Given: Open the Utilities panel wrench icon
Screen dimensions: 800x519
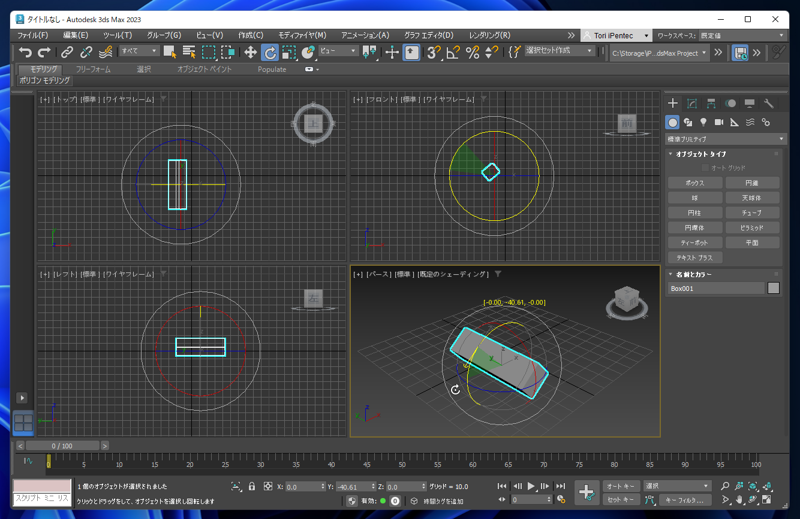Looking at the screenshot, I should (x=768, y=104).
